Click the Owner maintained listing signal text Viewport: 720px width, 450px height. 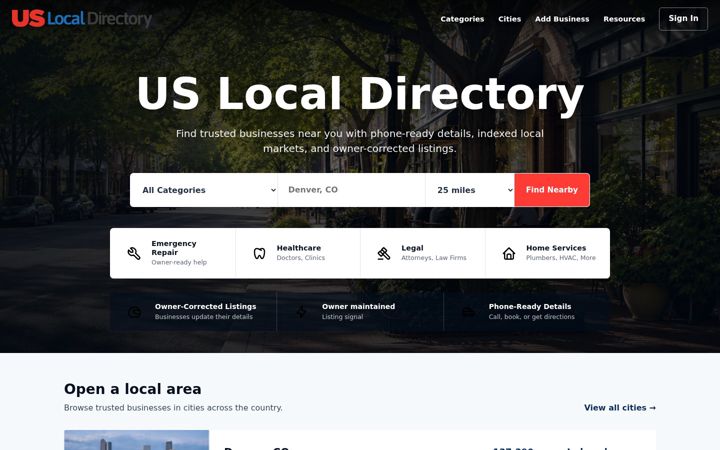coord(358,311)
